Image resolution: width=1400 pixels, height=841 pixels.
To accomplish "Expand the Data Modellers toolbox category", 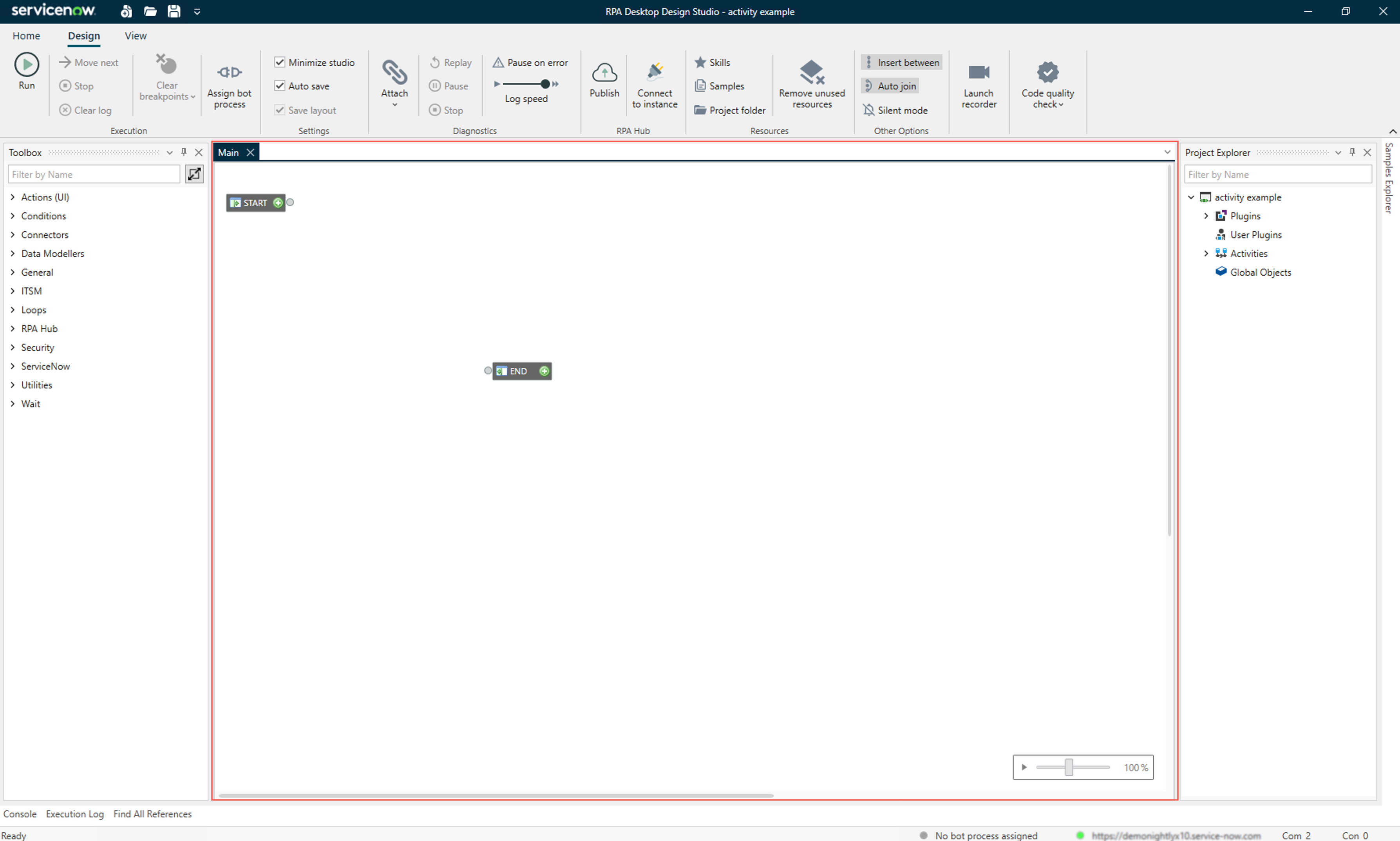I will [13, 253].
